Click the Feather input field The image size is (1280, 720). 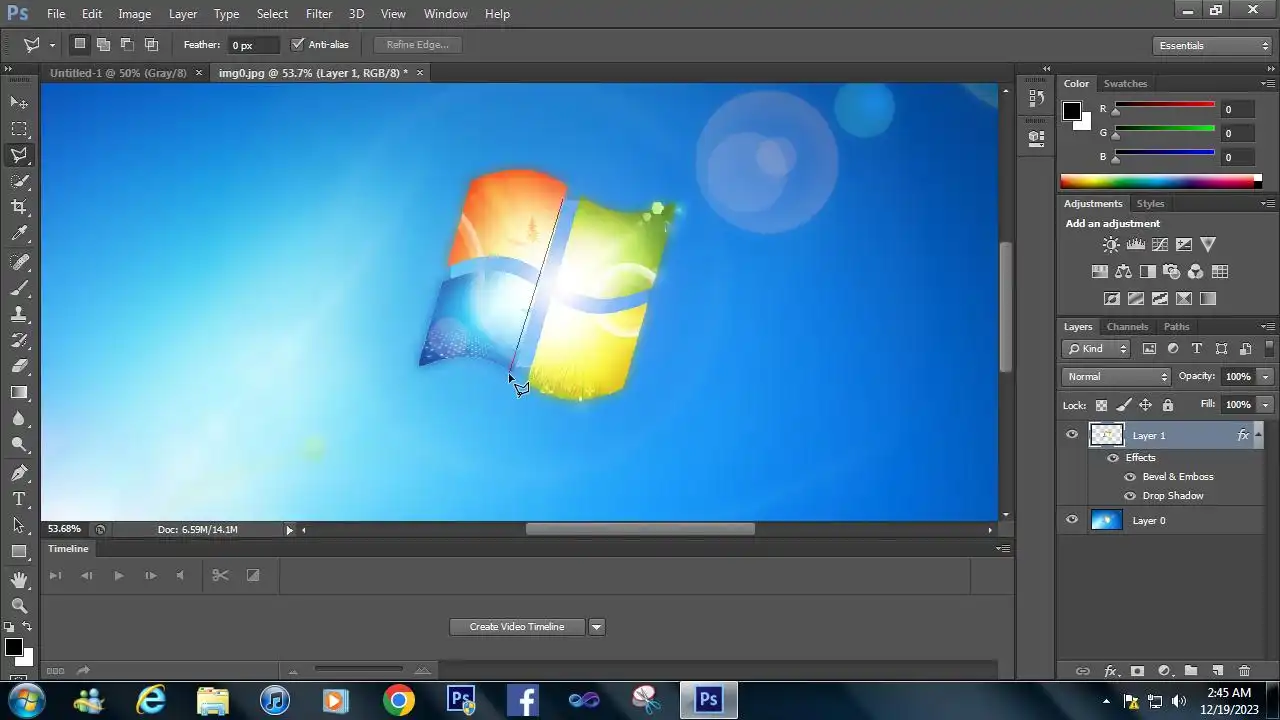pos(254,45)
